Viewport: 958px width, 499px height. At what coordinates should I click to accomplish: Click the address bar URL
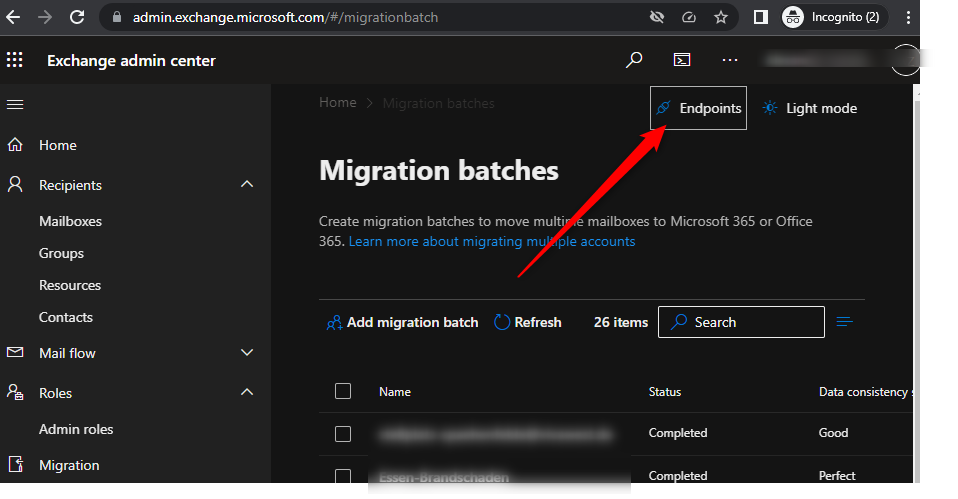(285, 18)
